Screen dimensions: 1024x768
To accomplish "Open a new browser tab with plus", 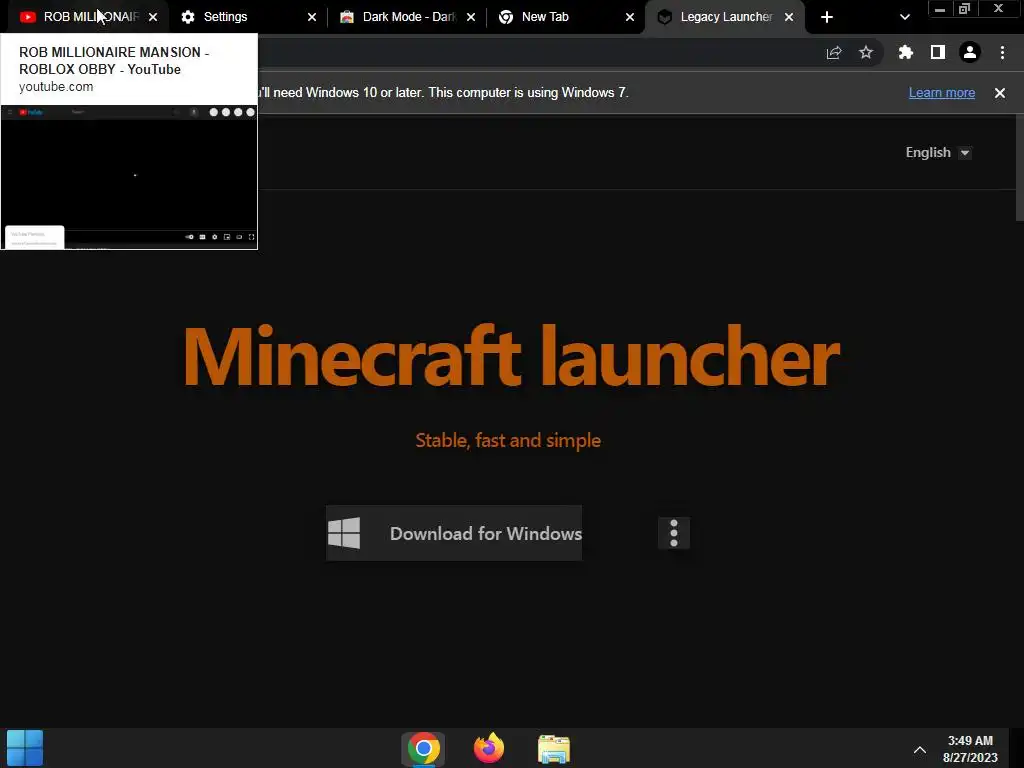I will [827, 17].
